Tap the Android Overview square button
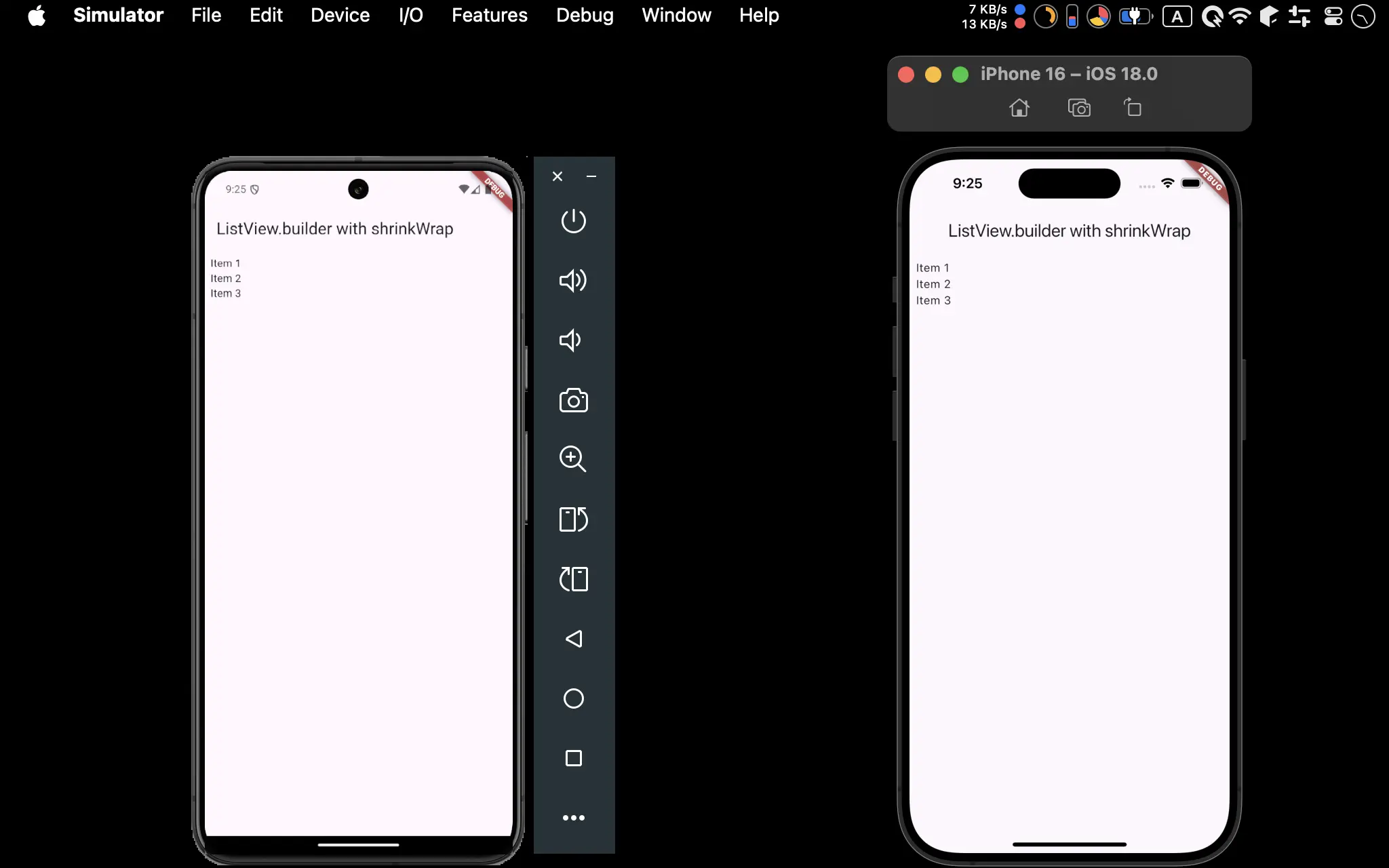Viewport: 1389px width, 868px height. point(574,758)
